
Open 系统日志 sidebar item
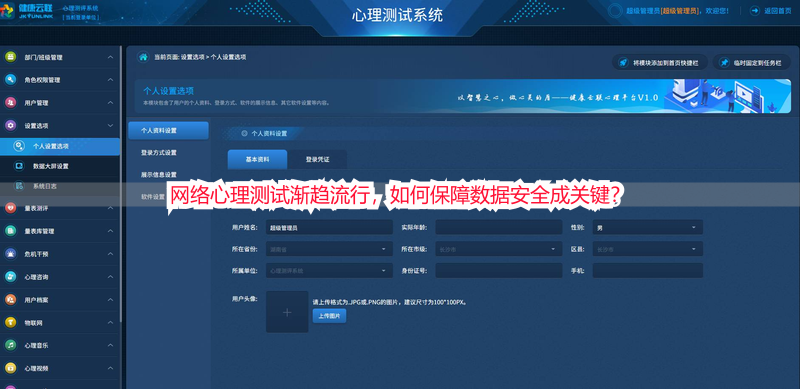pos(60,186)
